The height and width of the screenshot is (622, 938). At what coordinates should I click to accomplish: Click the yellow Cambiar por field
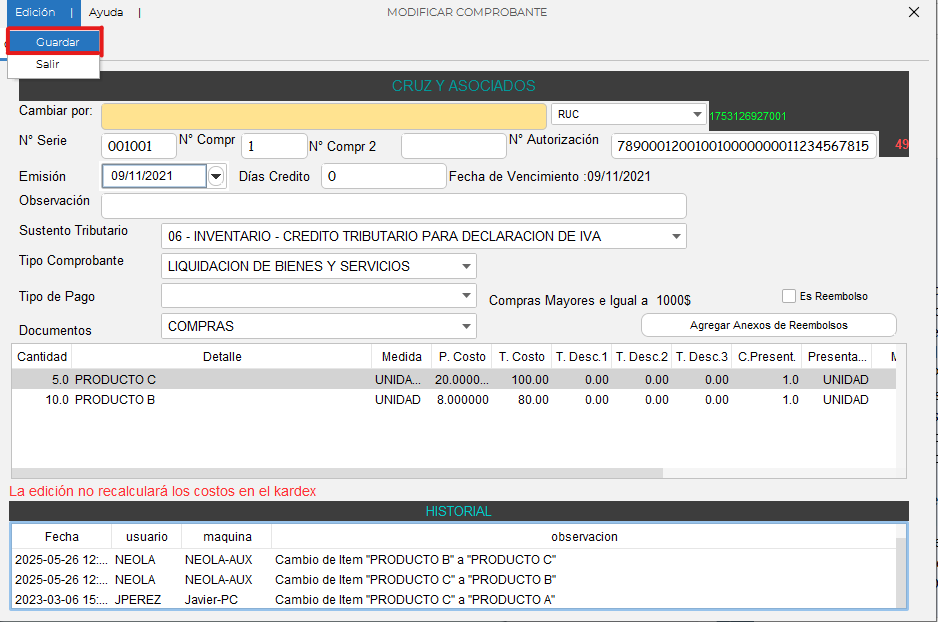323,115
